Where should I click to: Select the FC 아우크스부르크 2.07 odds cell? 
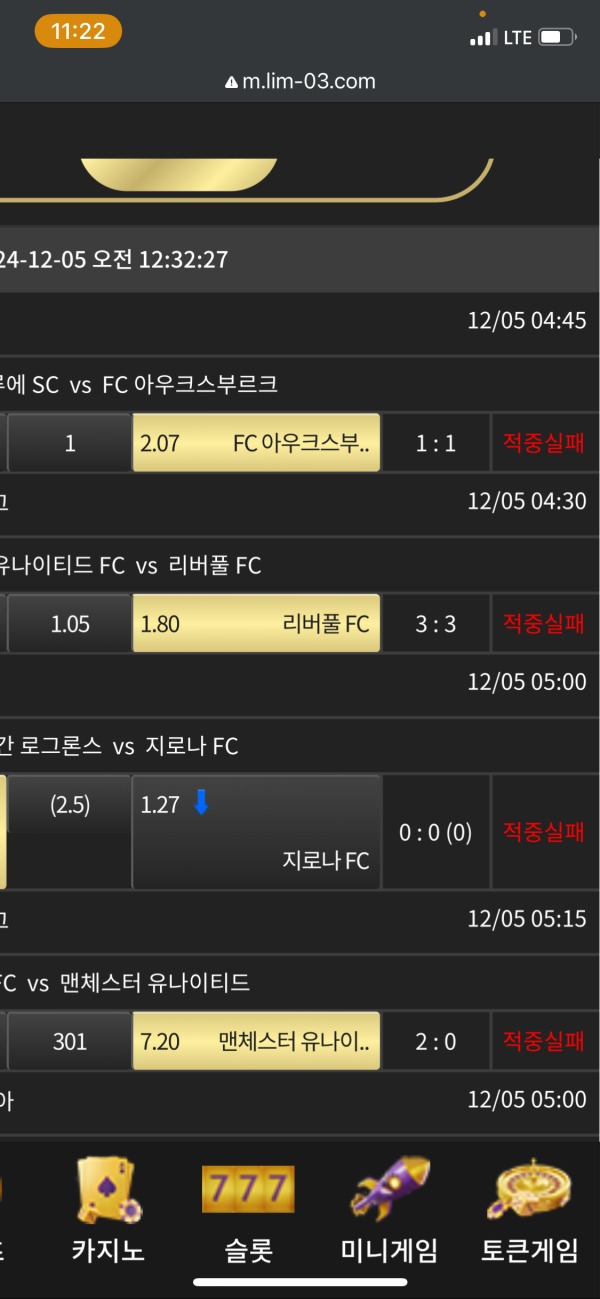click(256, 443)
